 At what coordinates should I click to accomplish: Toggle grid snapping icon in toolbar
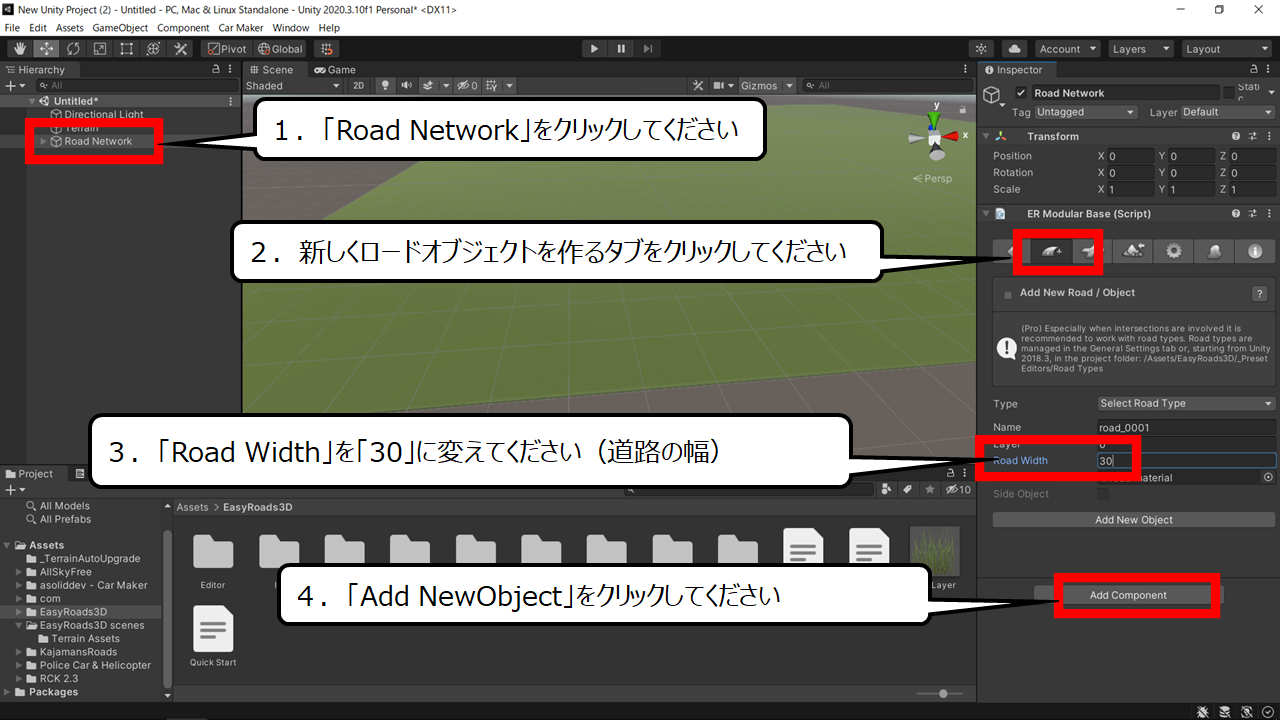[x=327, y=49]
